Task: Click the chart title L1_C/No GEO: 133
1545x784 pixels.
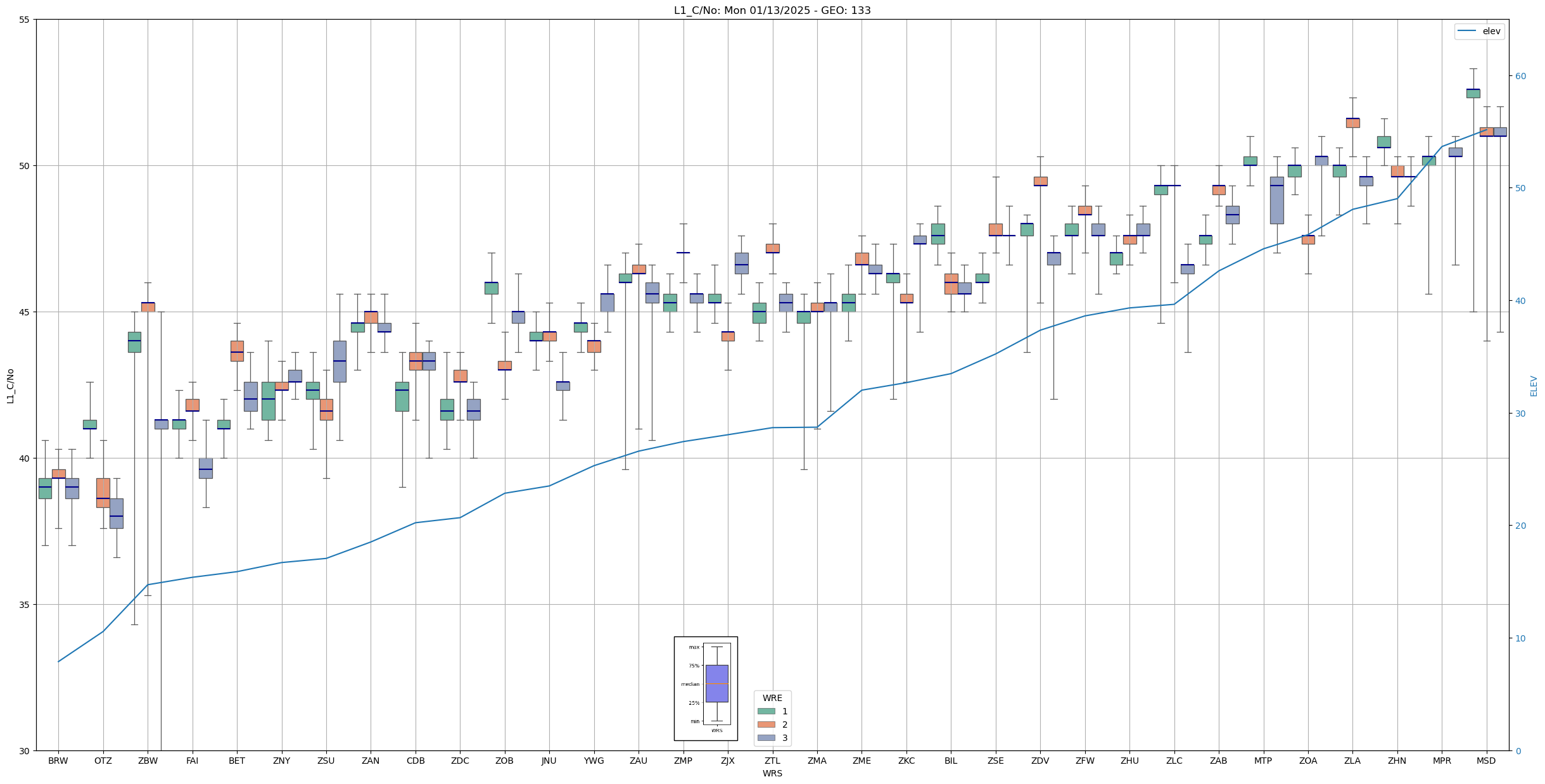Action: tap(772, 10)
